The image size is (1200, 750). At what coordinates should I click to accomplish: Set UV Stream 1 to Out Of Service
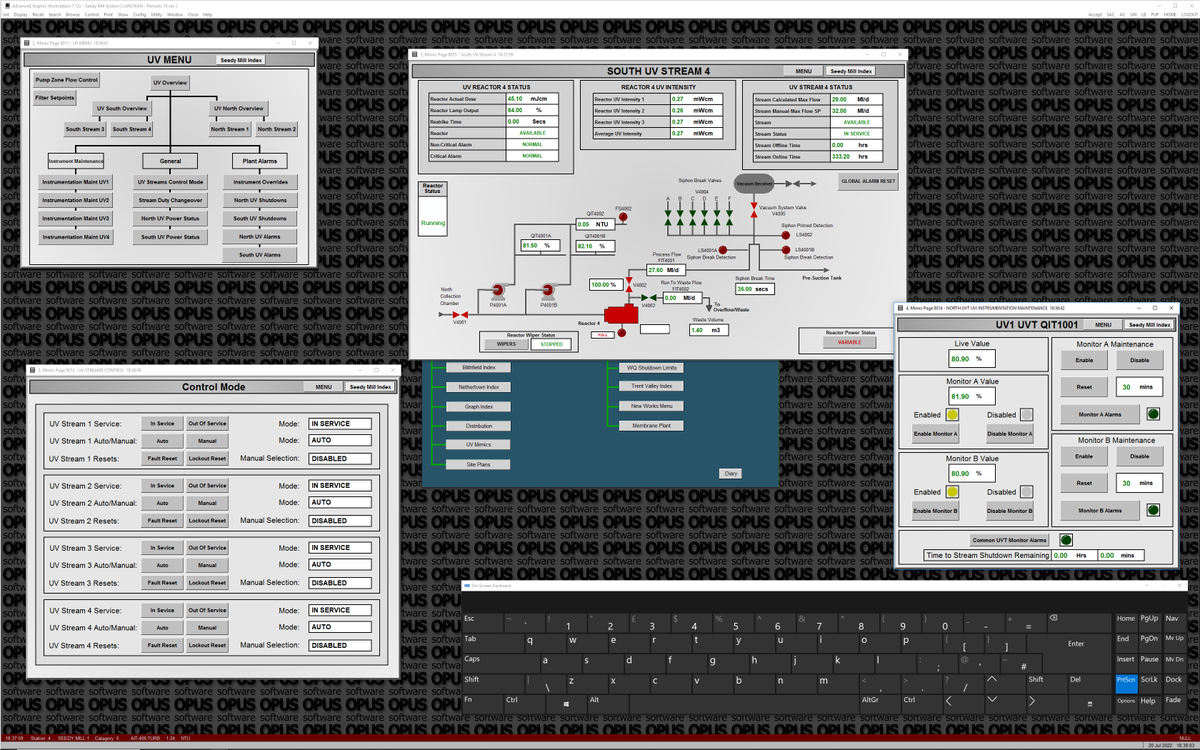point(207,423)
